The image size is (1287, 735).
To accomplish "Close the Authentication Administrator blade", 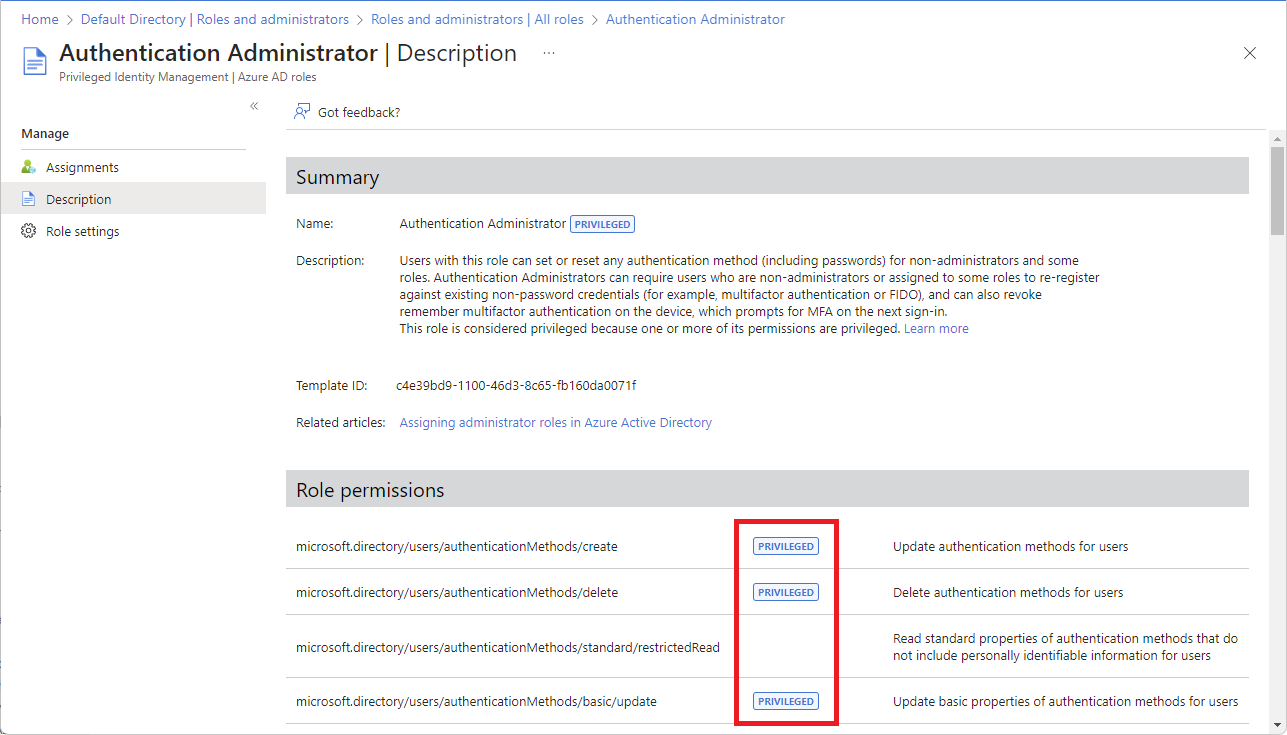I will pos(1249,54).
